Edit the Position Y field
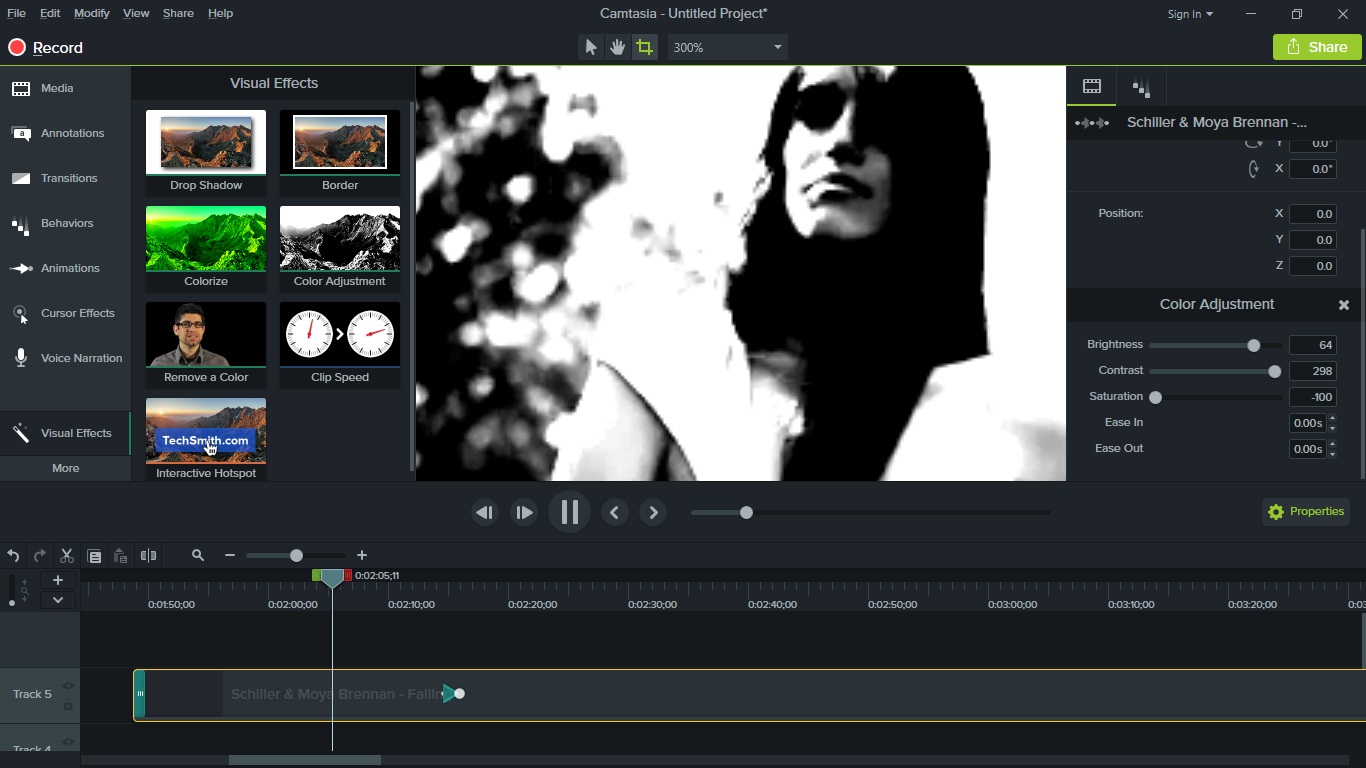 click(1313, 240)
